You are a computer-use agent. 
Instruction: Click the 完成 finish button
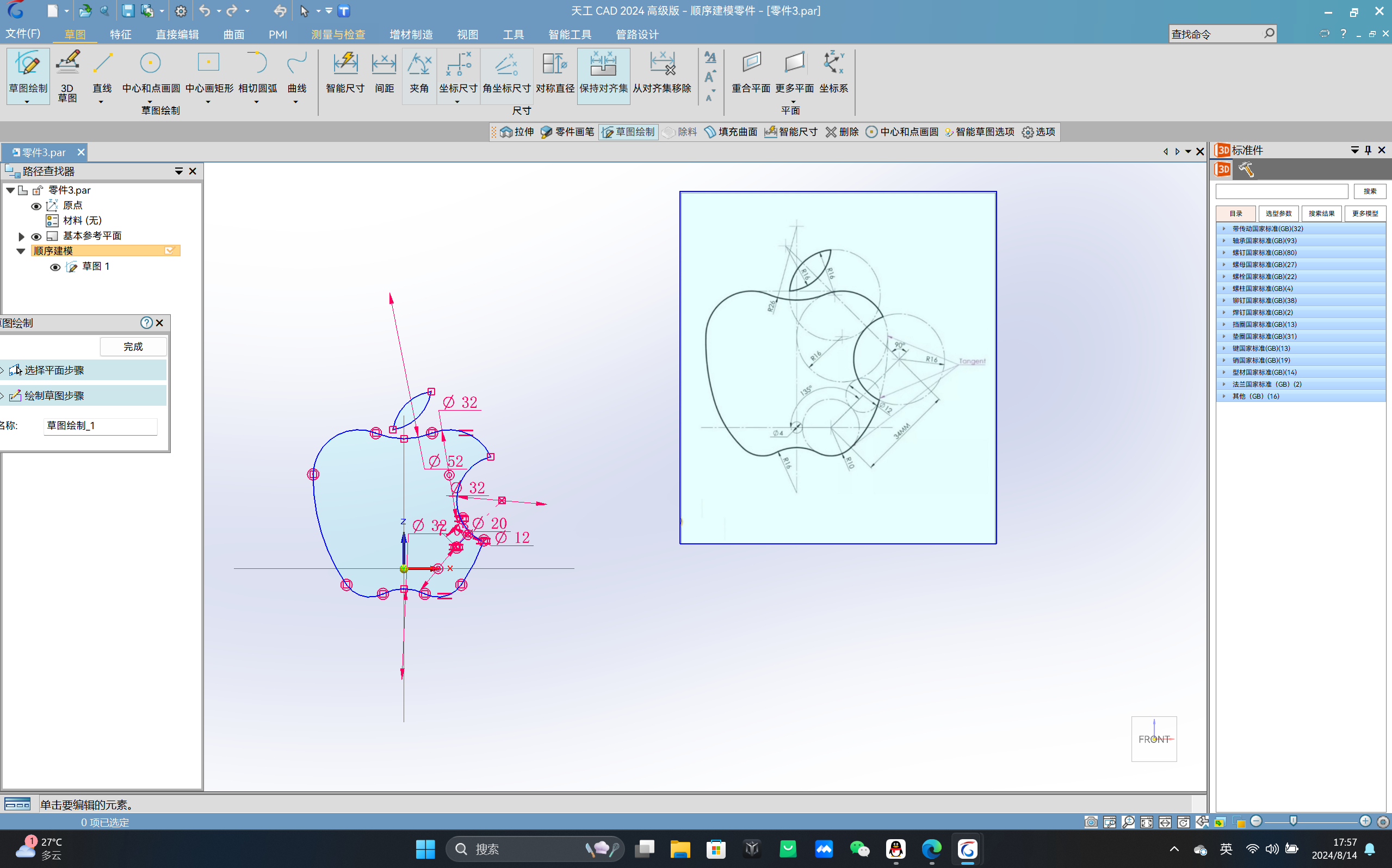click(133, 347)
